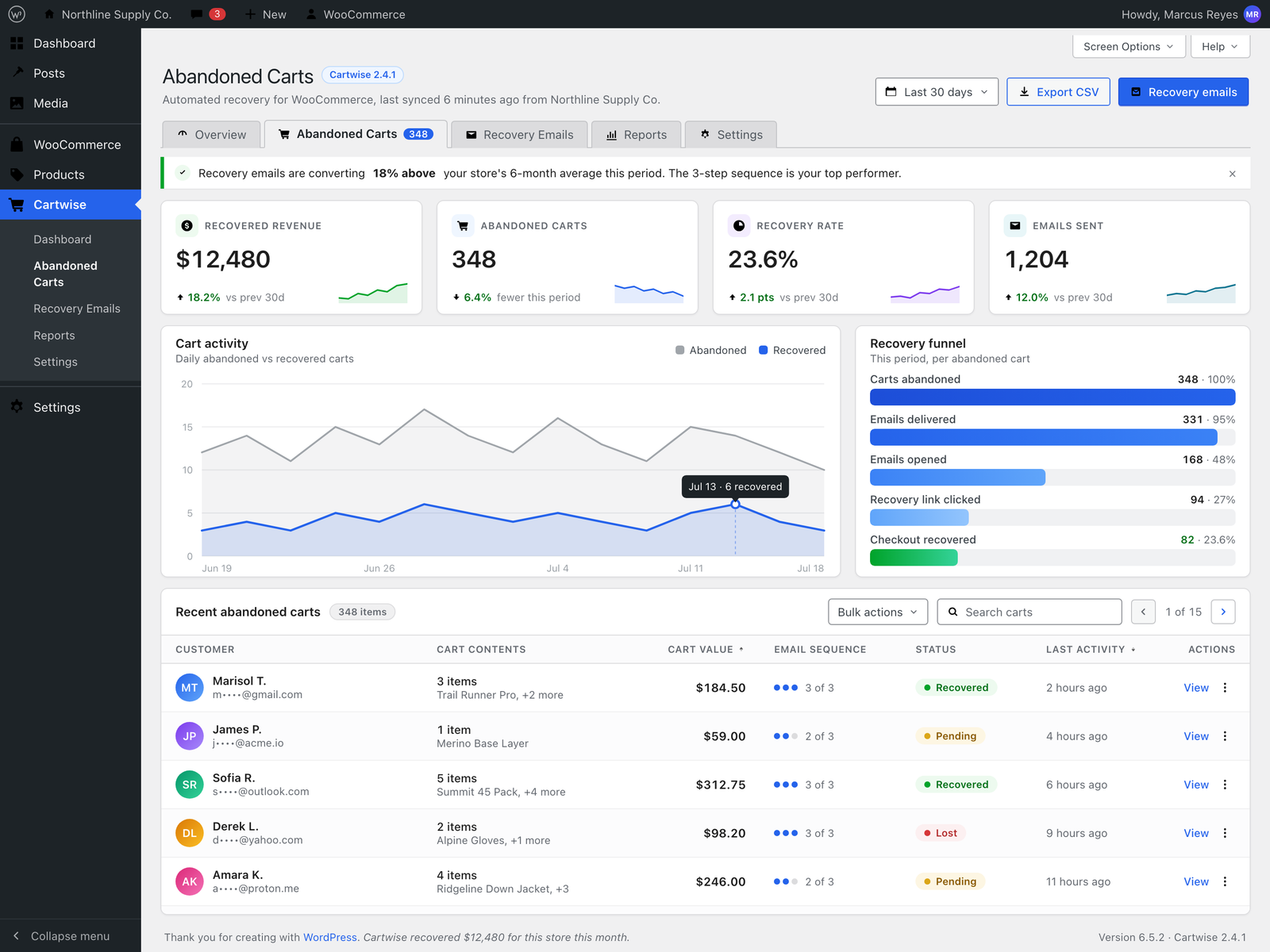The width and height of the screenshot is (1270, 952).
Task: Open Products tag icon in sidebar
Action: 17,175
